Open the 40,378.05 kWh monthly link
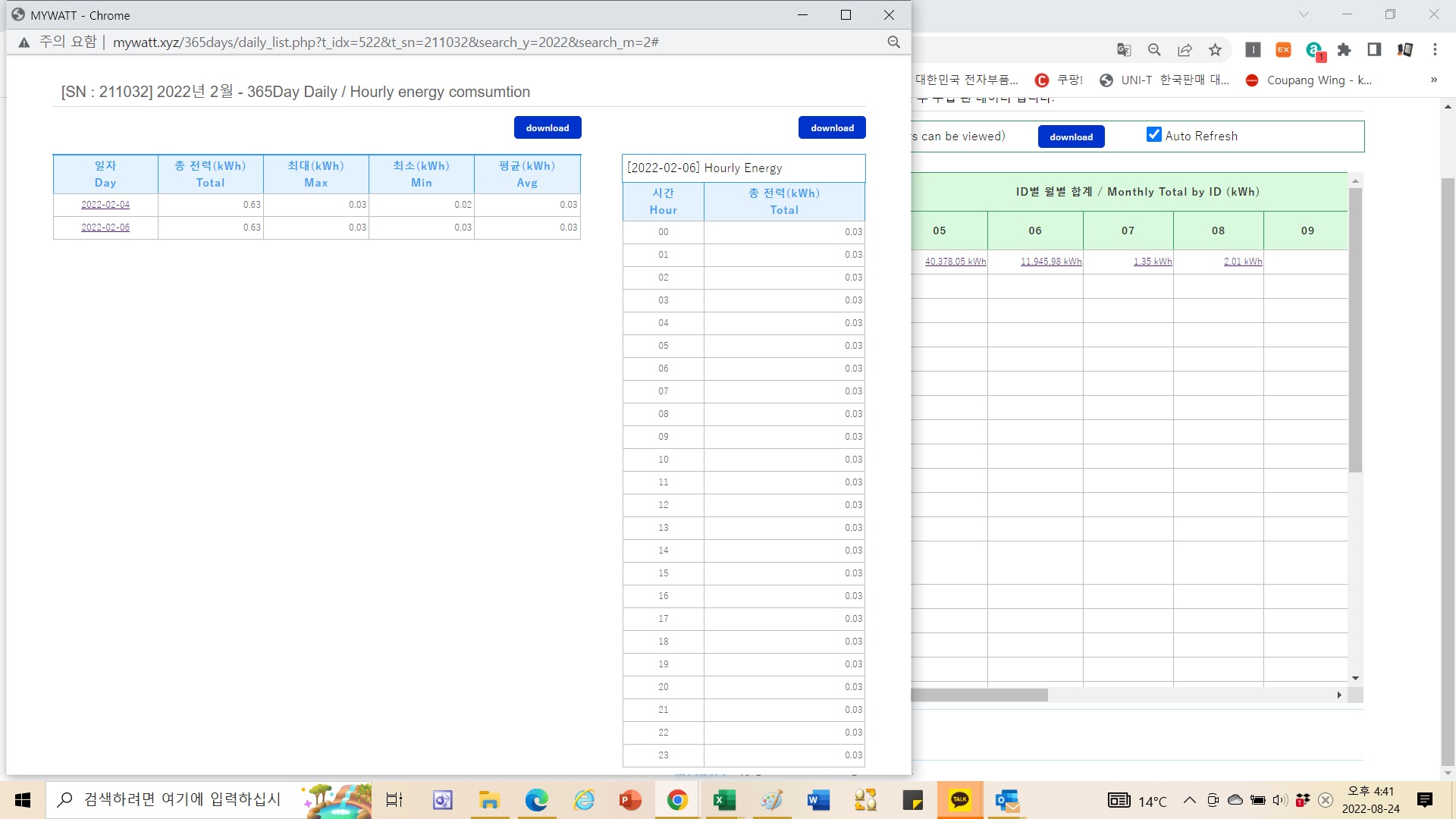This screenshot has width=1456, height=819. coord(955,262)
